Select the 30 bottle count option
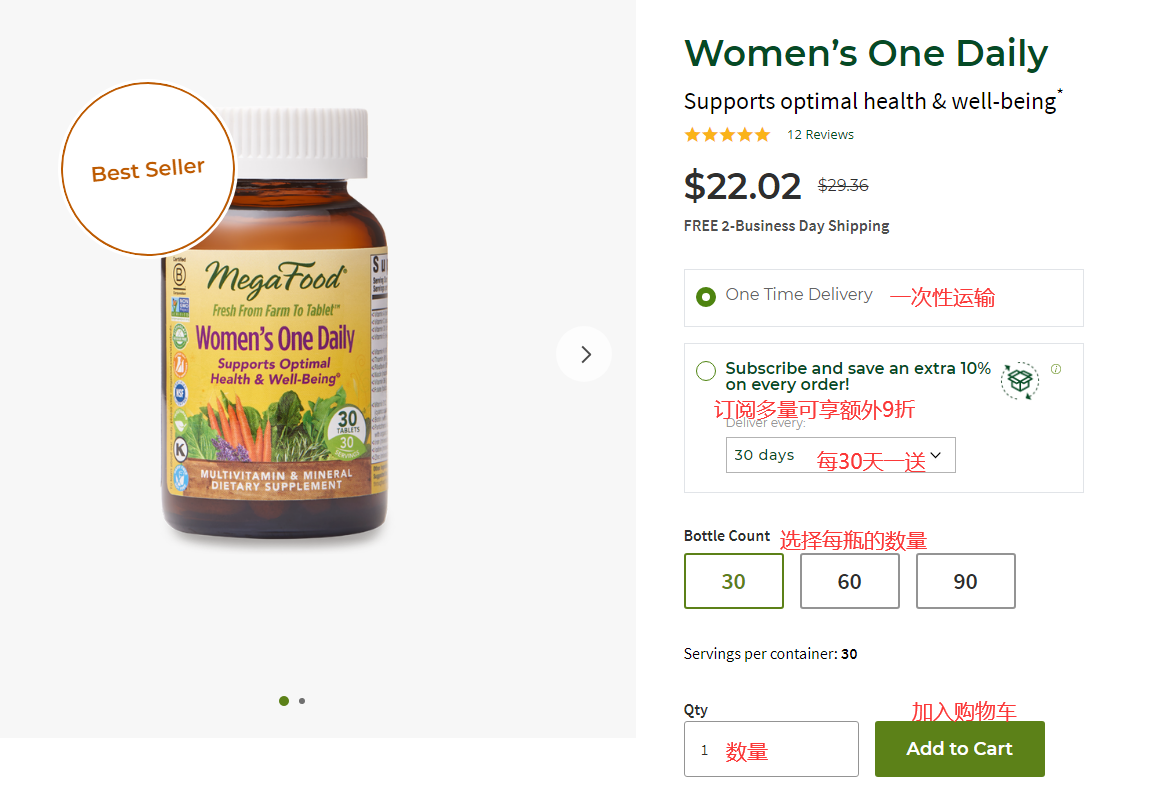 coord(734,581)
